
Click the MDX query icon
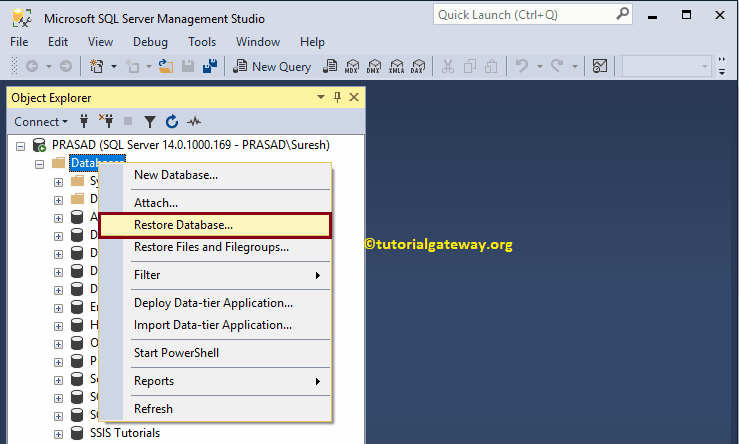[x=352, y=66]
